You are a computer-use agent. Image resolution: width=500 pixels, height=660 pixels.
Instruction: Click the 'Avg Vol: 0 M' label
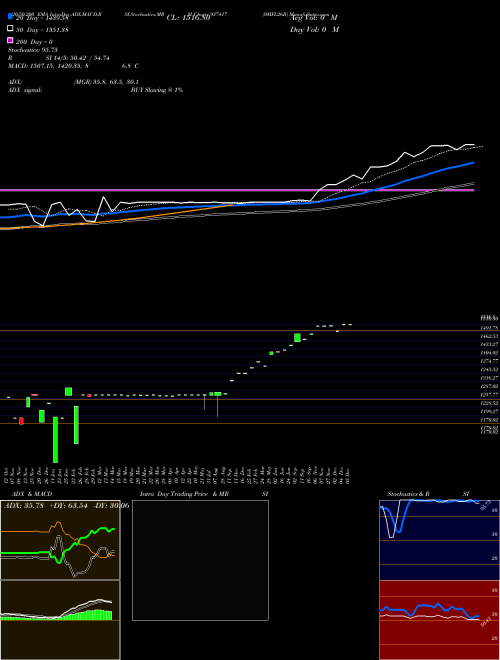click(x=314, y=18)
